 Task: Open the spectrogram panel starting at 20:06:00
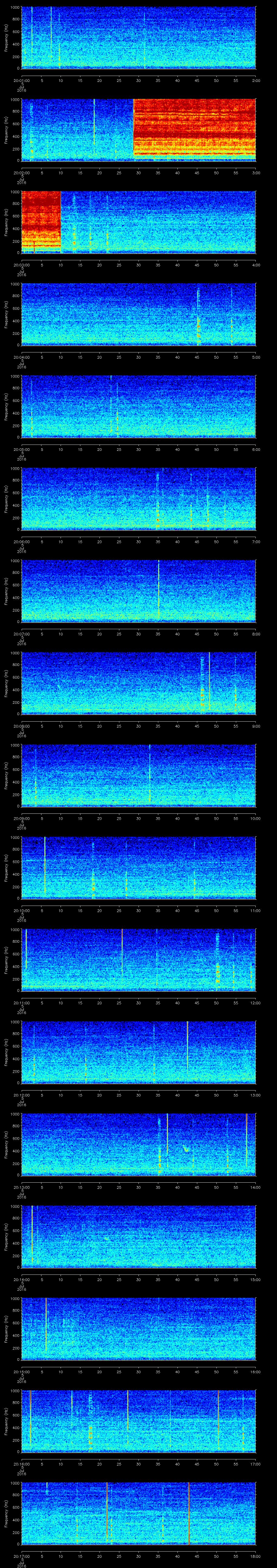(139, 499)
